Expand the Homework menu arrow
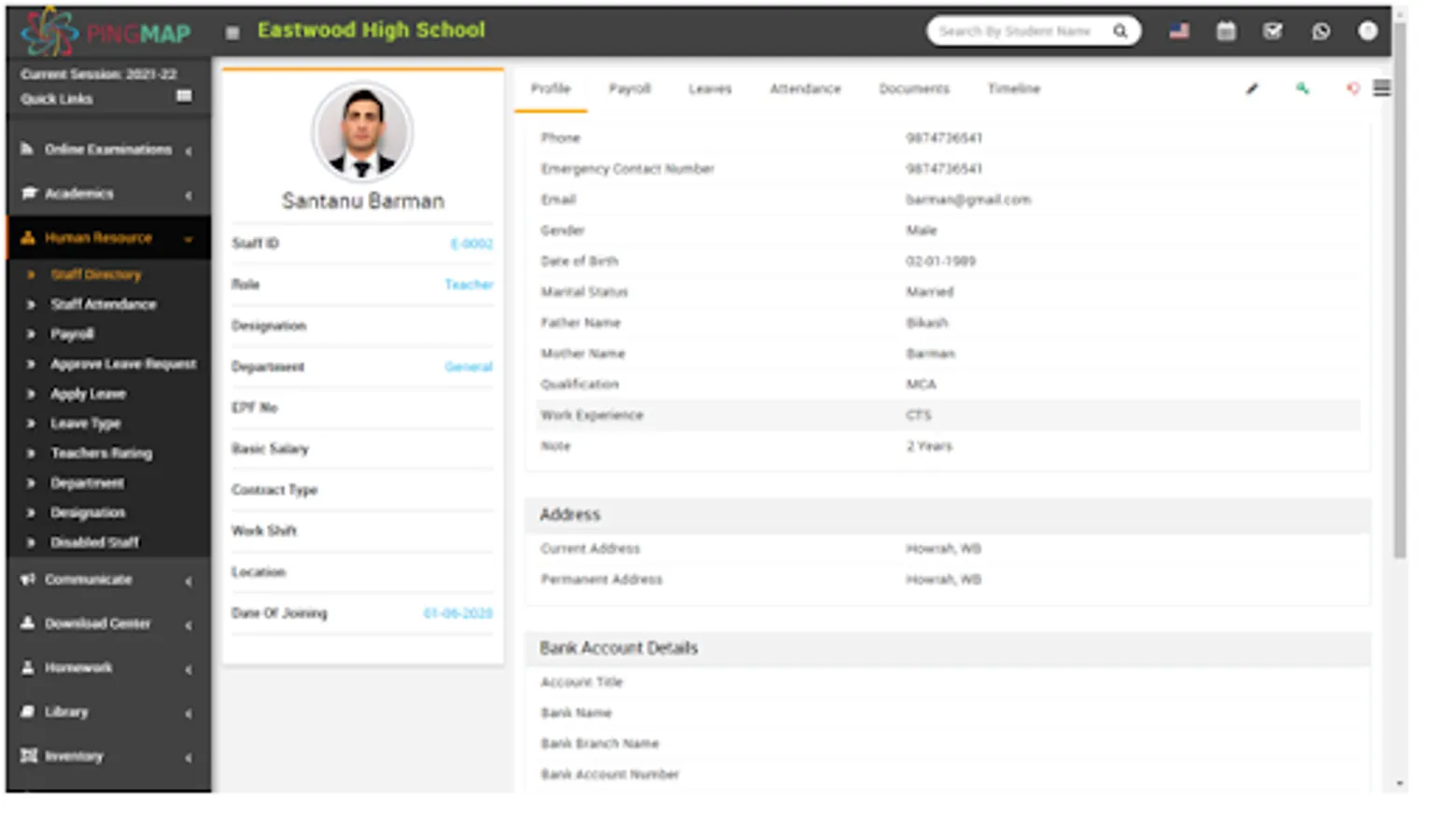1439x840 pixels. tap(189, 669)
